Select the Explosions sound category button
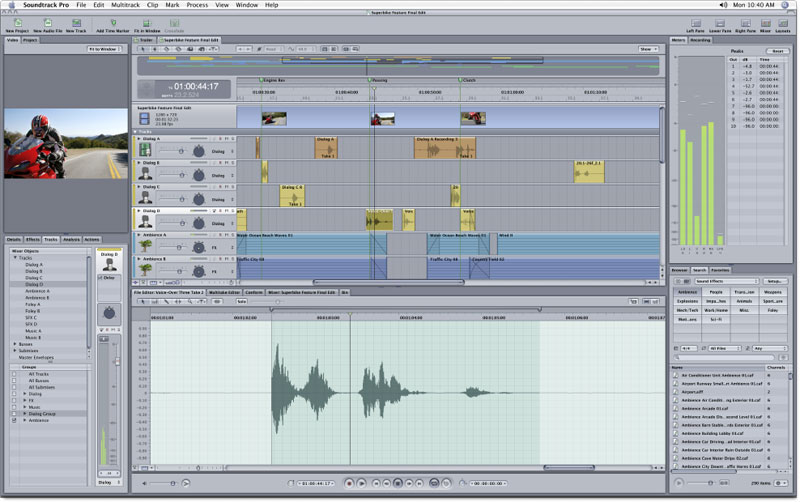Viewport: 800px width, 502px height. [687, 301]
